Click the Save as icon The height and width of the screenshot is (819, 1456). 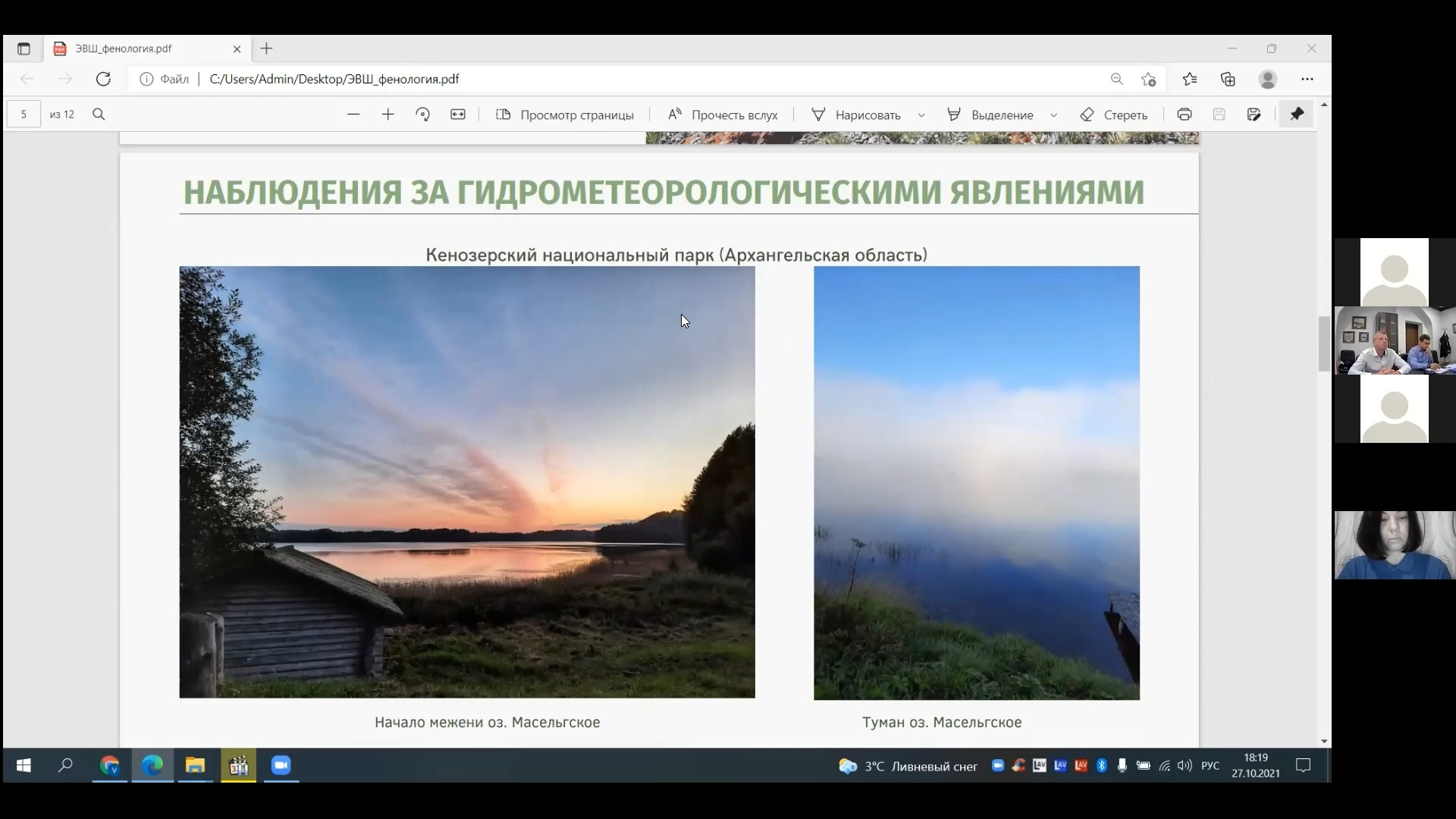coord(1254,115)
